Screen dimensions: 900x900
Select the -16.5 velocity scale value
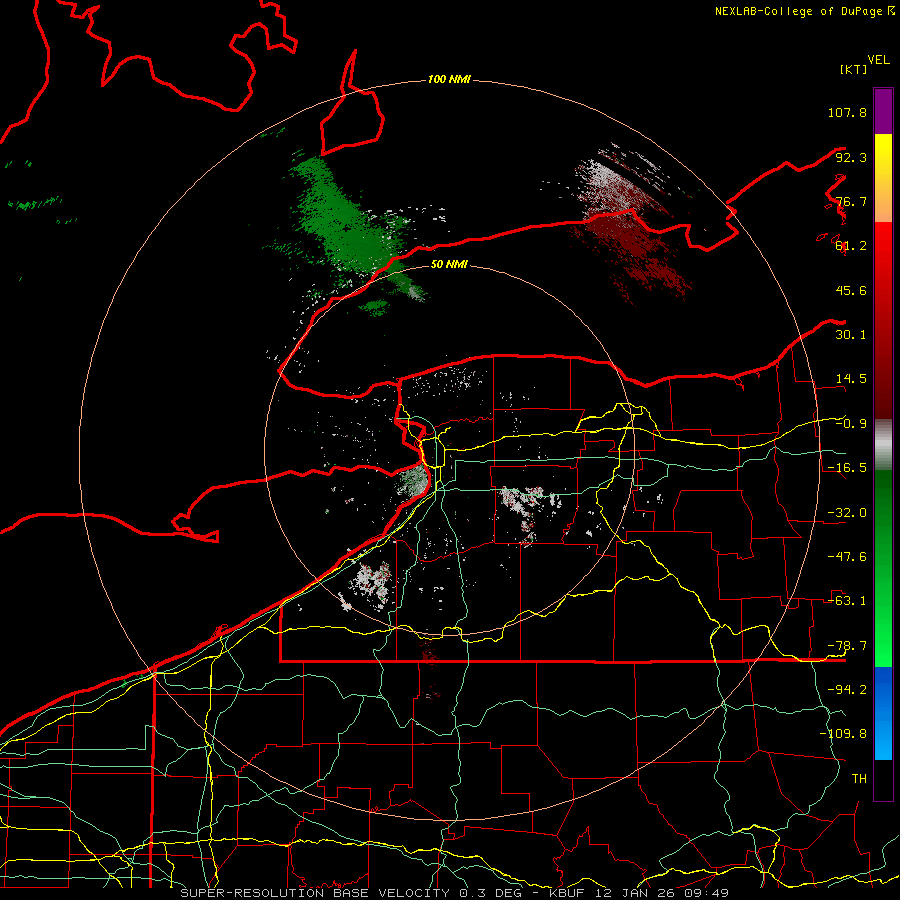(847, 468)
